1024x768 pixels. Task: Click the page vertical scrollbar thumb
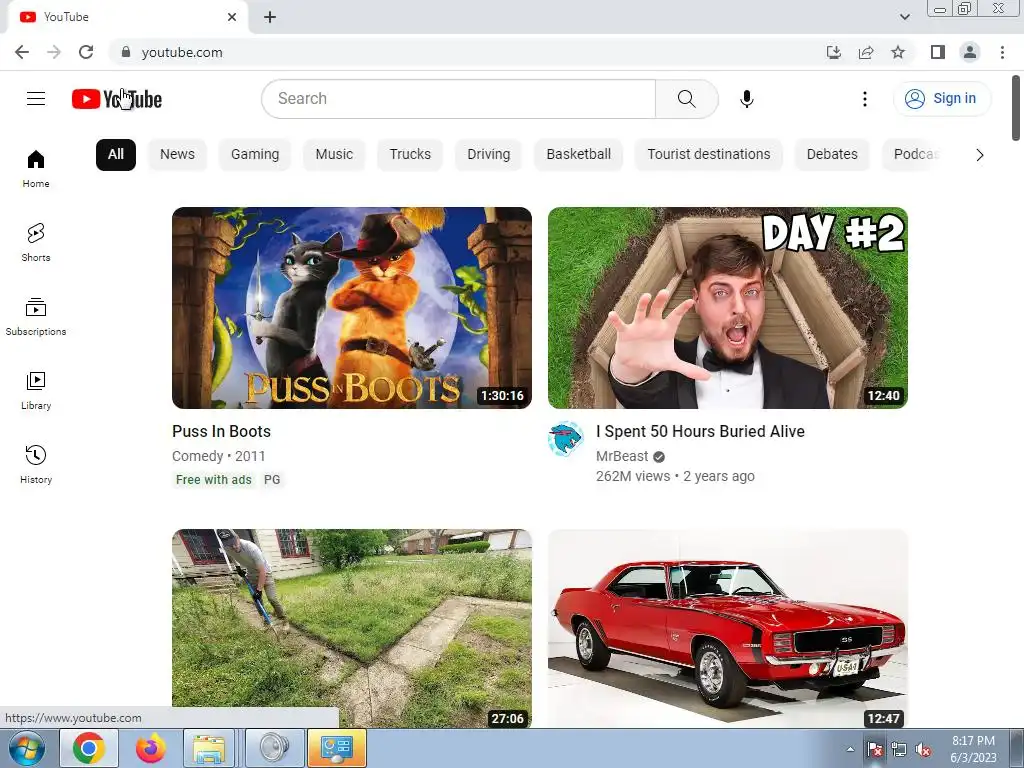tap(1016, 108)
